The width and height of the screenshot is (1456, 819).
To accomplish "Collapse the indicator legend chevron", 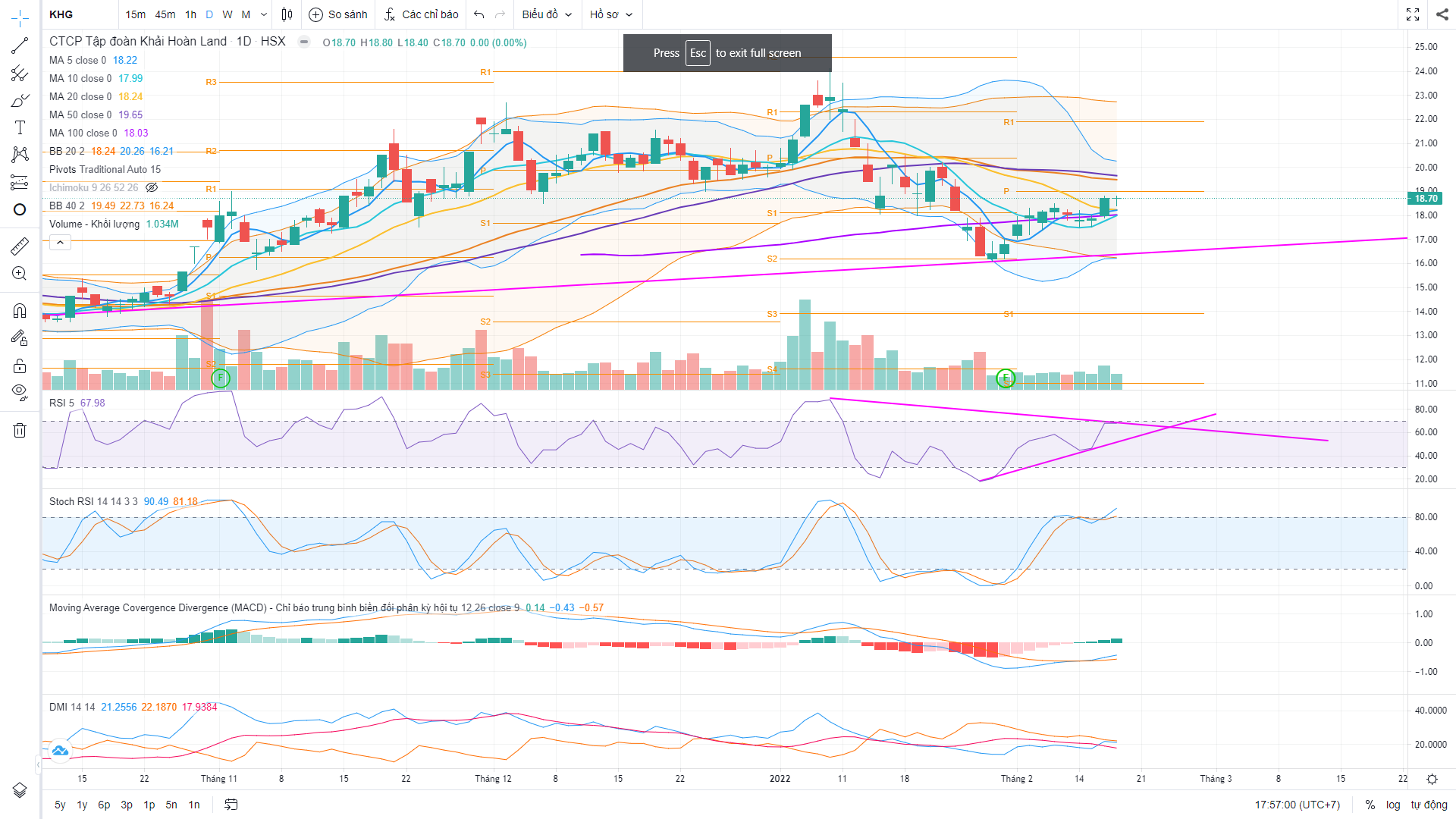I will point(60,243).
